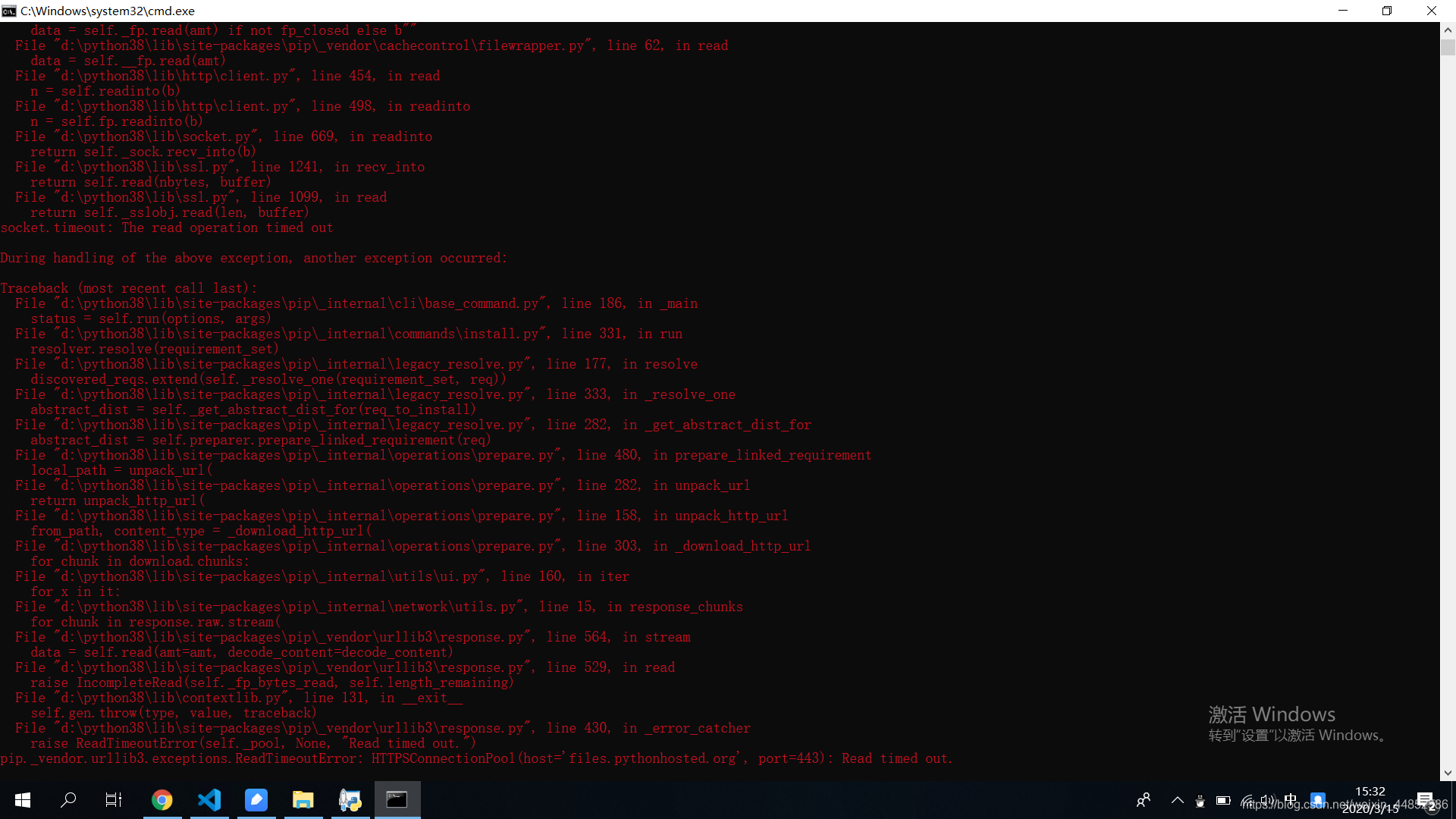Screen dimensions: 1456x819
Task: Show hidden system tray icons
Action: pos(1177,799)
